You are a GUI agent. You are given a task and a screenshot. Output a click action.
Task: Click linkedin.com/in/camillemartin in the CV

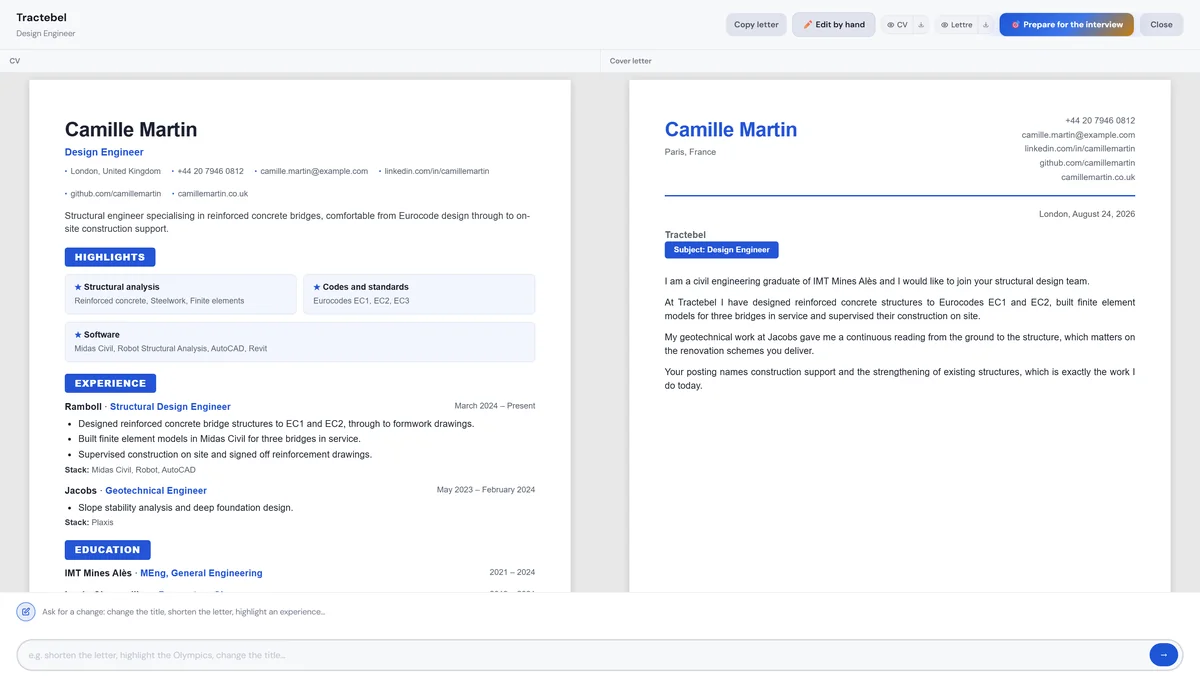437,171
